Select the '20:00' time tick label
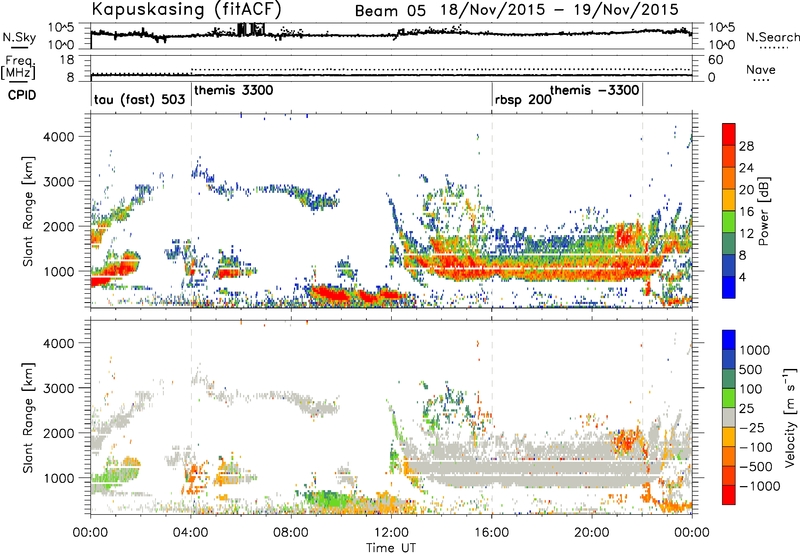This screenshot has height=554, width=800. (x=592, y=533)
